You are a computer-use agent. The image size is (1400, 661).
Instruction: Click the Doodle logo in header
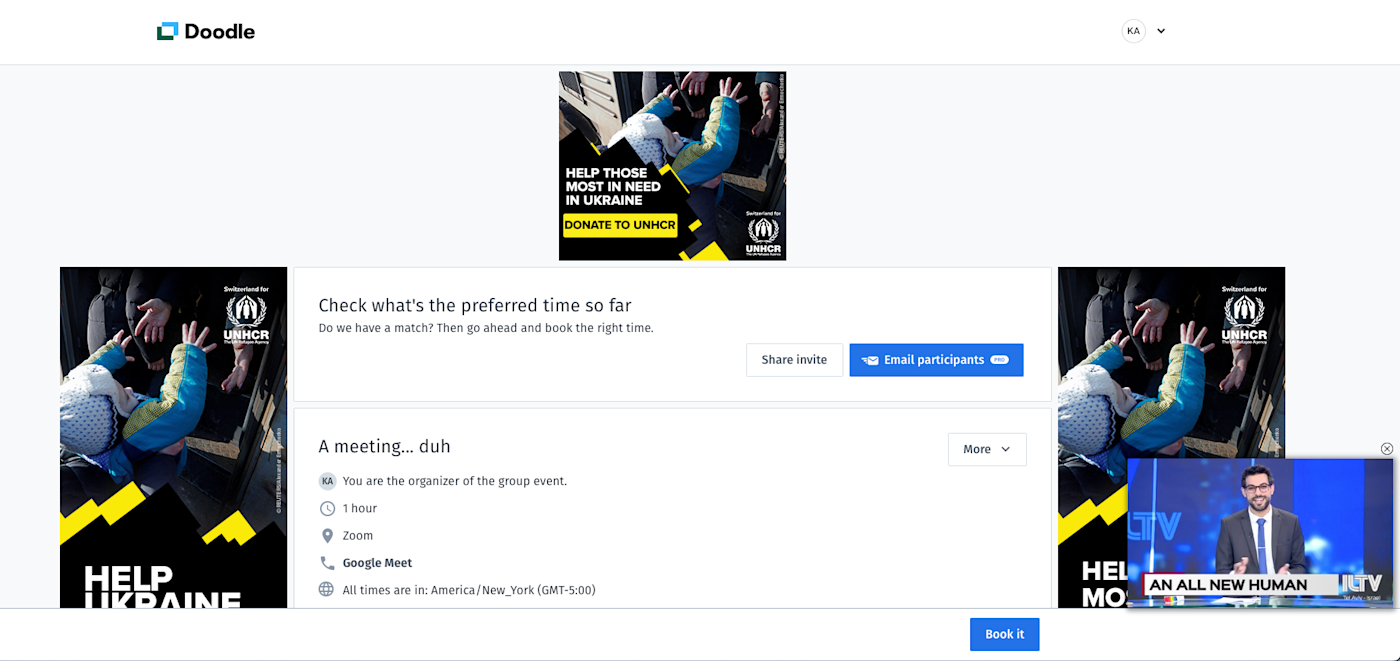click(206, 31)
